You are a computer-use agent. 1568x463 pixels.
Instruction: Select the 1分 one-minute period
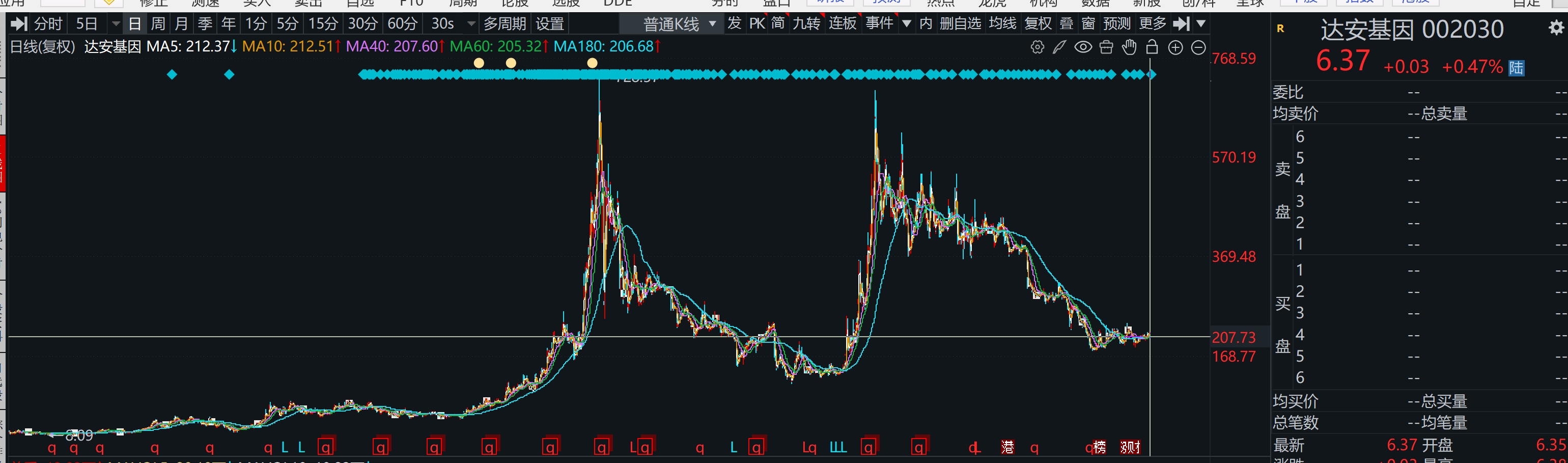pyautogui.click(x=256, y=24)
